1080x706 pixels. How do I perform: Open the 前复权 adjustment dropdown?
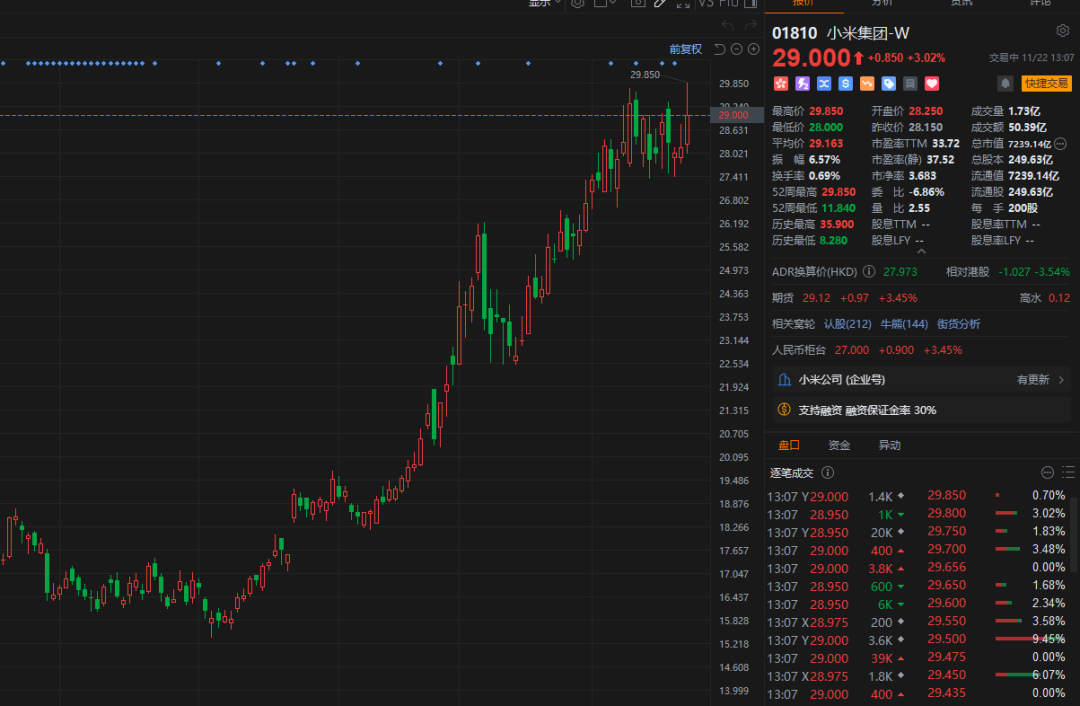pos(685,49)
